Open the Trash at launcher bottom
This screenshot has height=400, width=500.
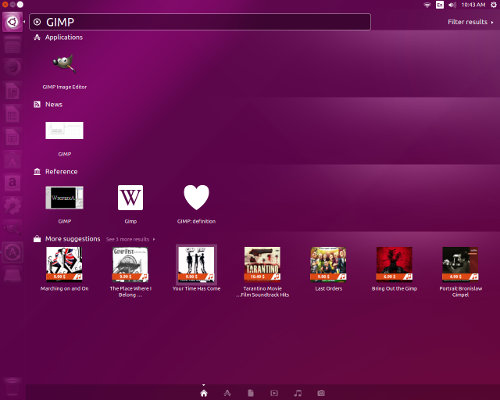click(12, 387)
